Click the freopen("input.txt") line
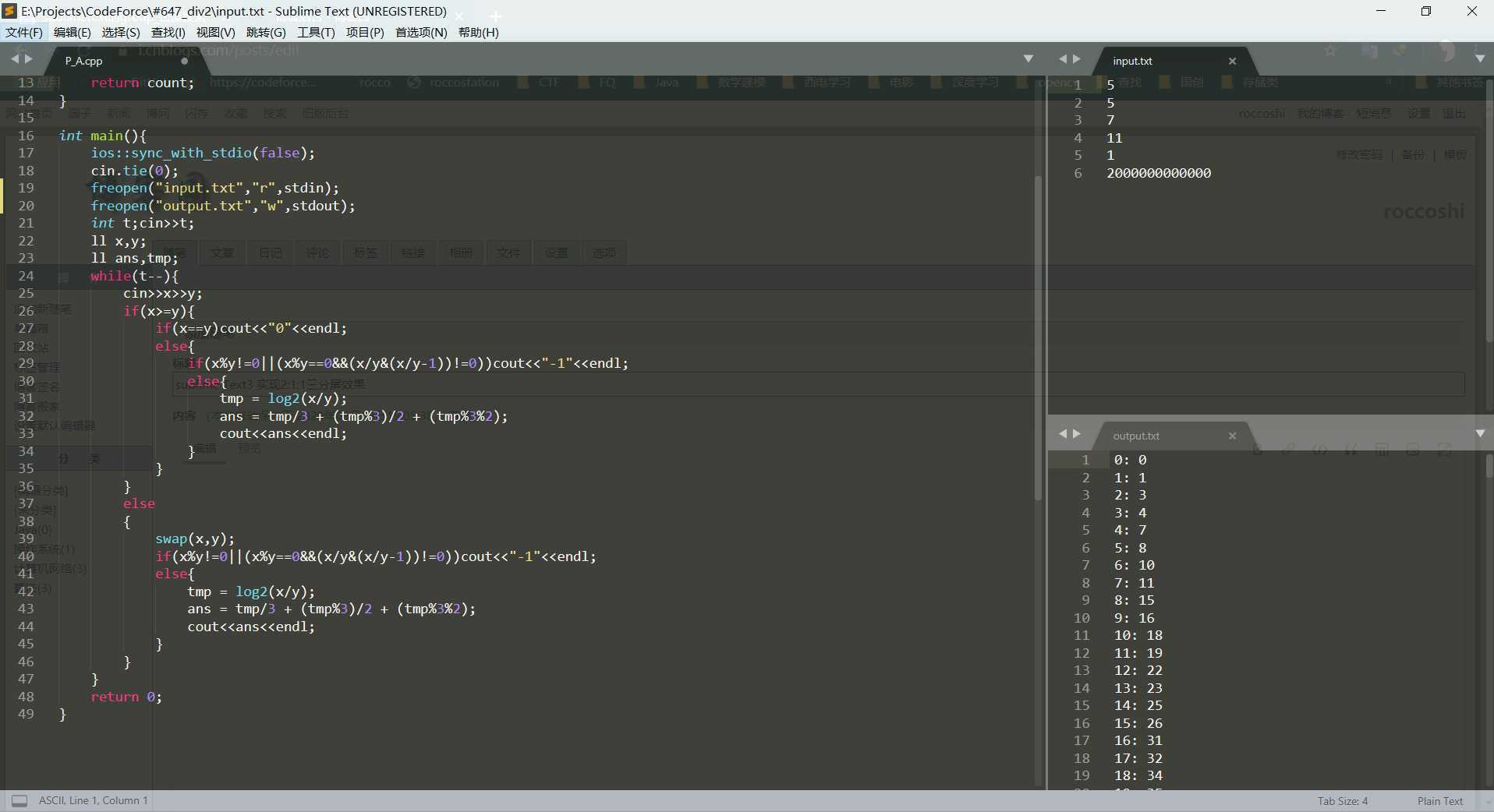This screenshot has height=812, width=1494. pos(214,188)
